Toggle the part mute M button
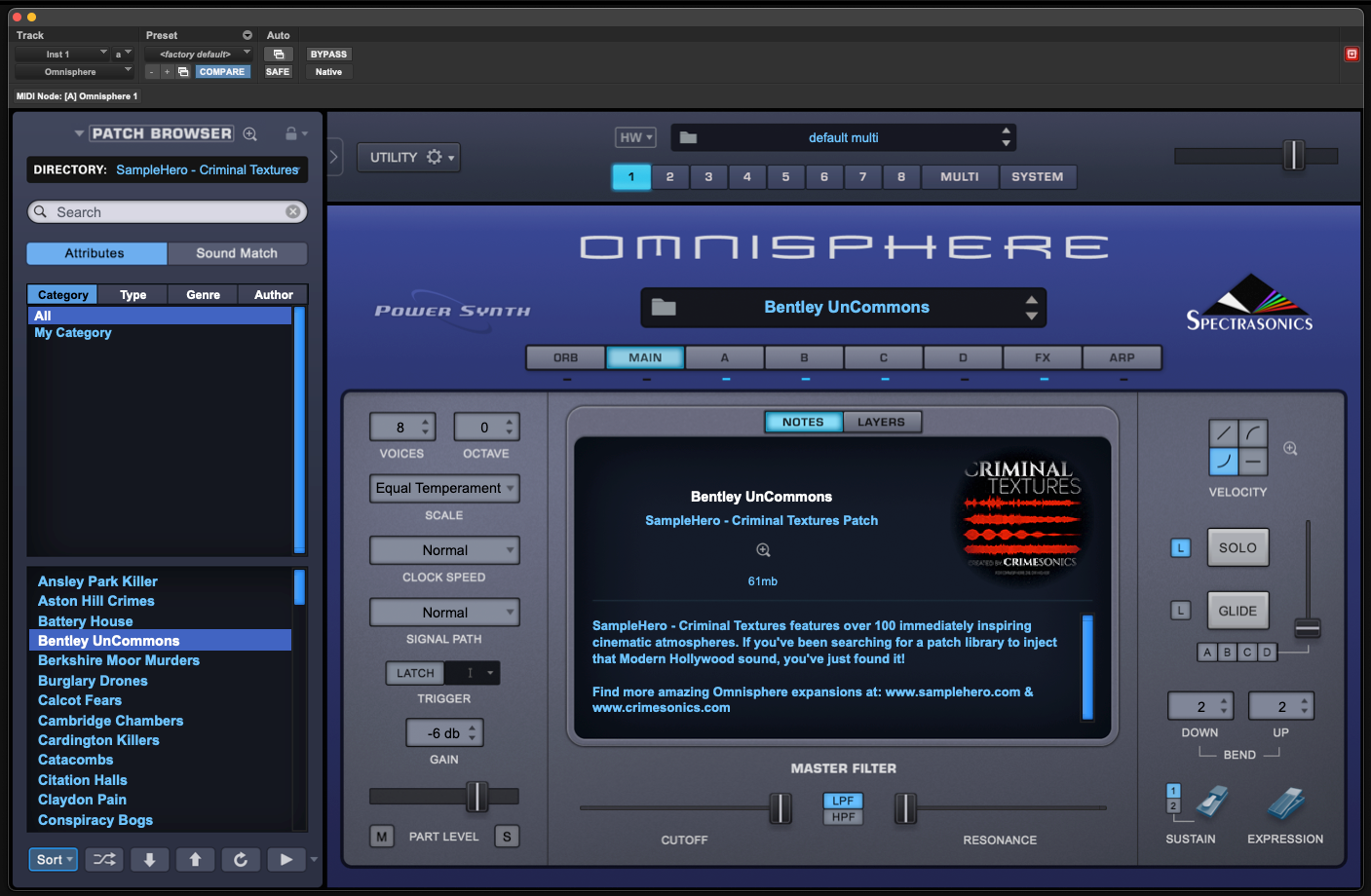The height and width of the screenshot is (896, 1371). 382,837
